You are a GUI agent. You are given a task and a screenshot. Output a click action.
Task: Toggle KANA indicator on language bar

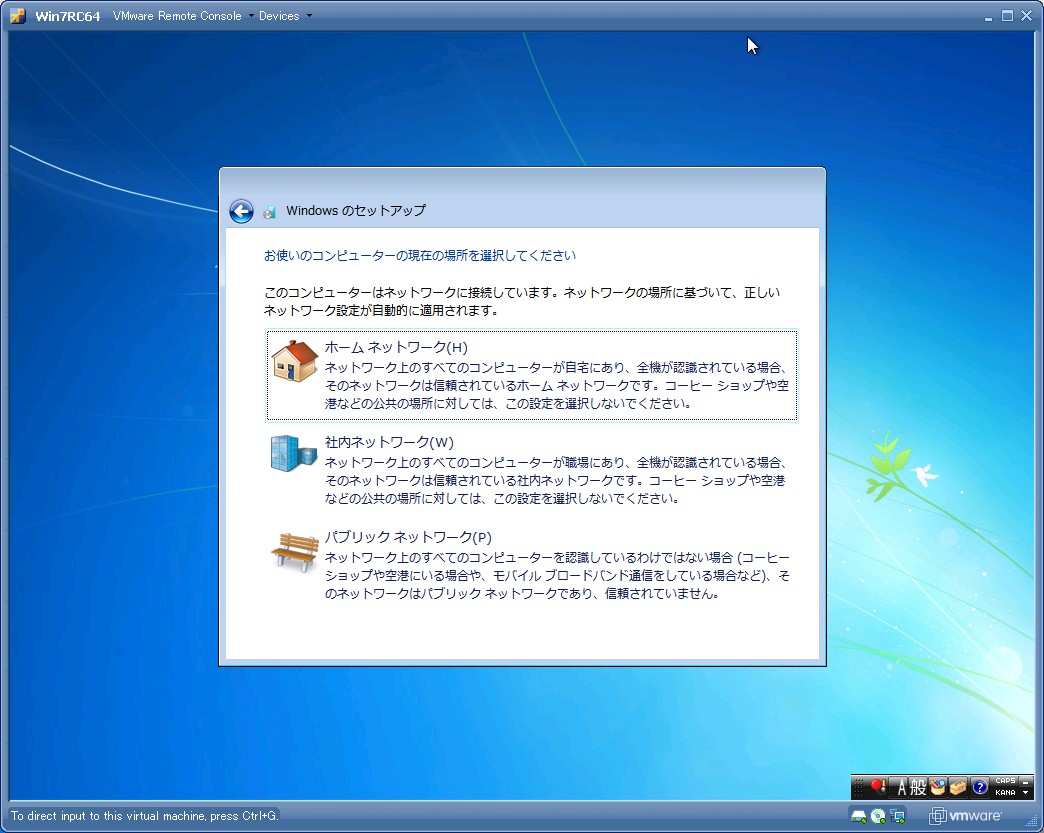(1005, 792)
